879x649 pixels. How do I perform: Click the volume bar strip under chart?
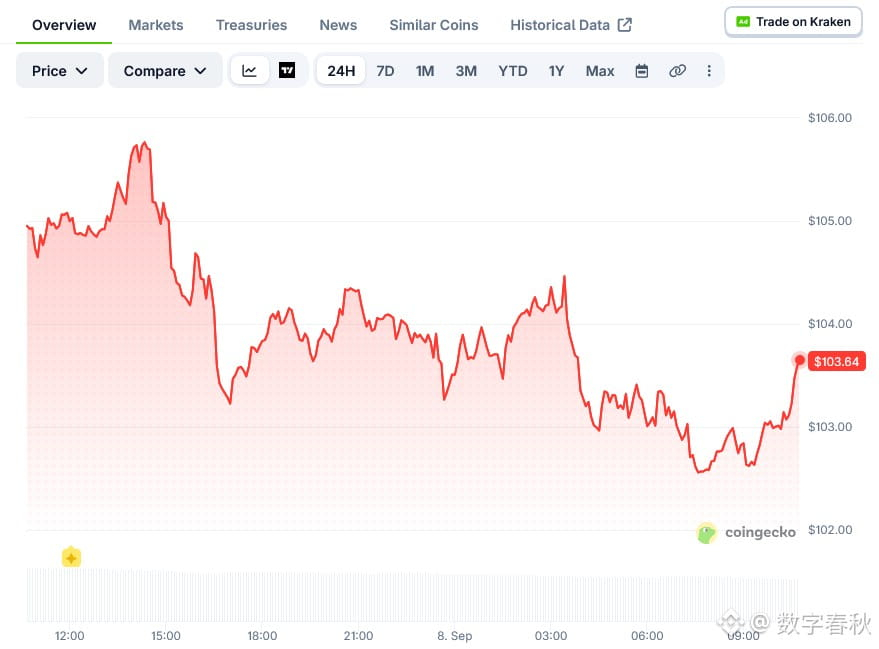(x=413, y=595)
